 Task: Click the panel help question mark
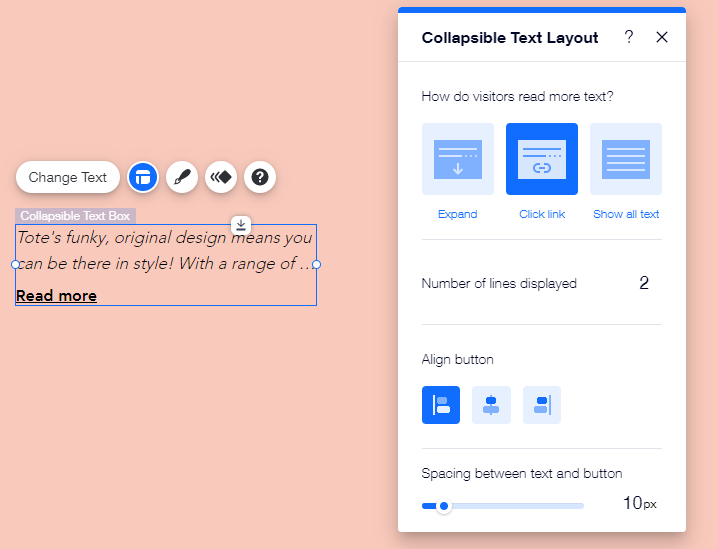(x=629, y=37)
